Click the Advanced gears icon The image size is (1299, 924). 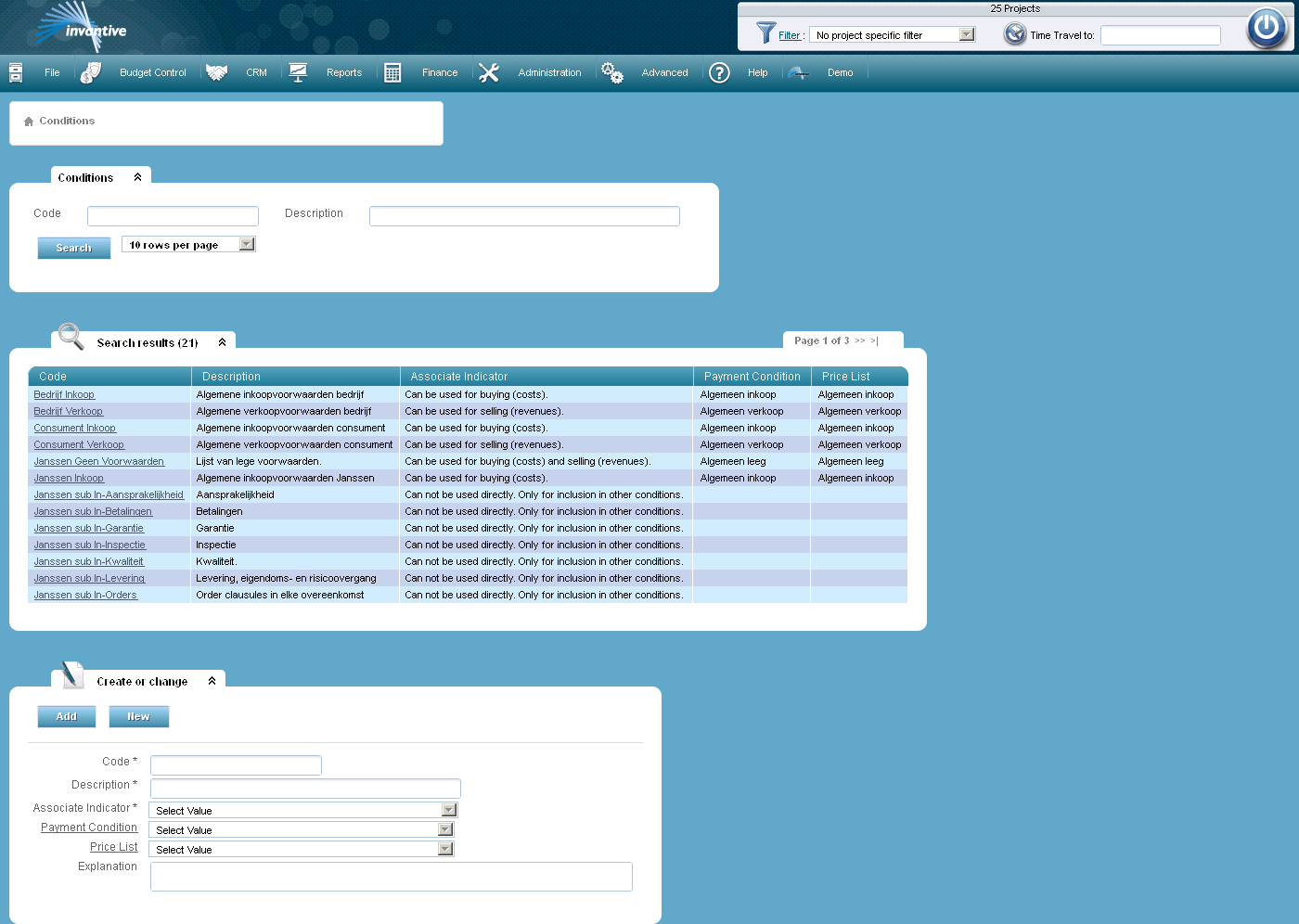point(612,72)
